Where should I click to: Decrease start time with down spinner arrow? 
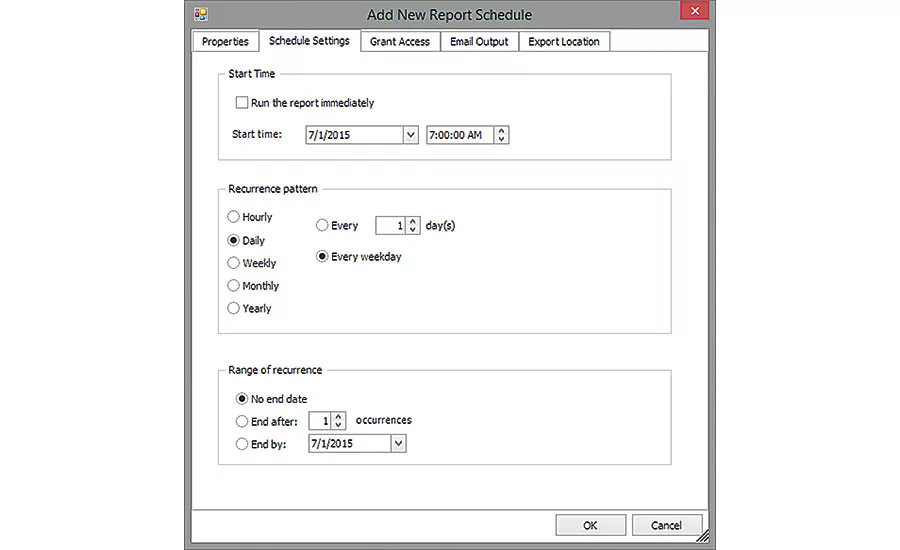tap(501, 139)
